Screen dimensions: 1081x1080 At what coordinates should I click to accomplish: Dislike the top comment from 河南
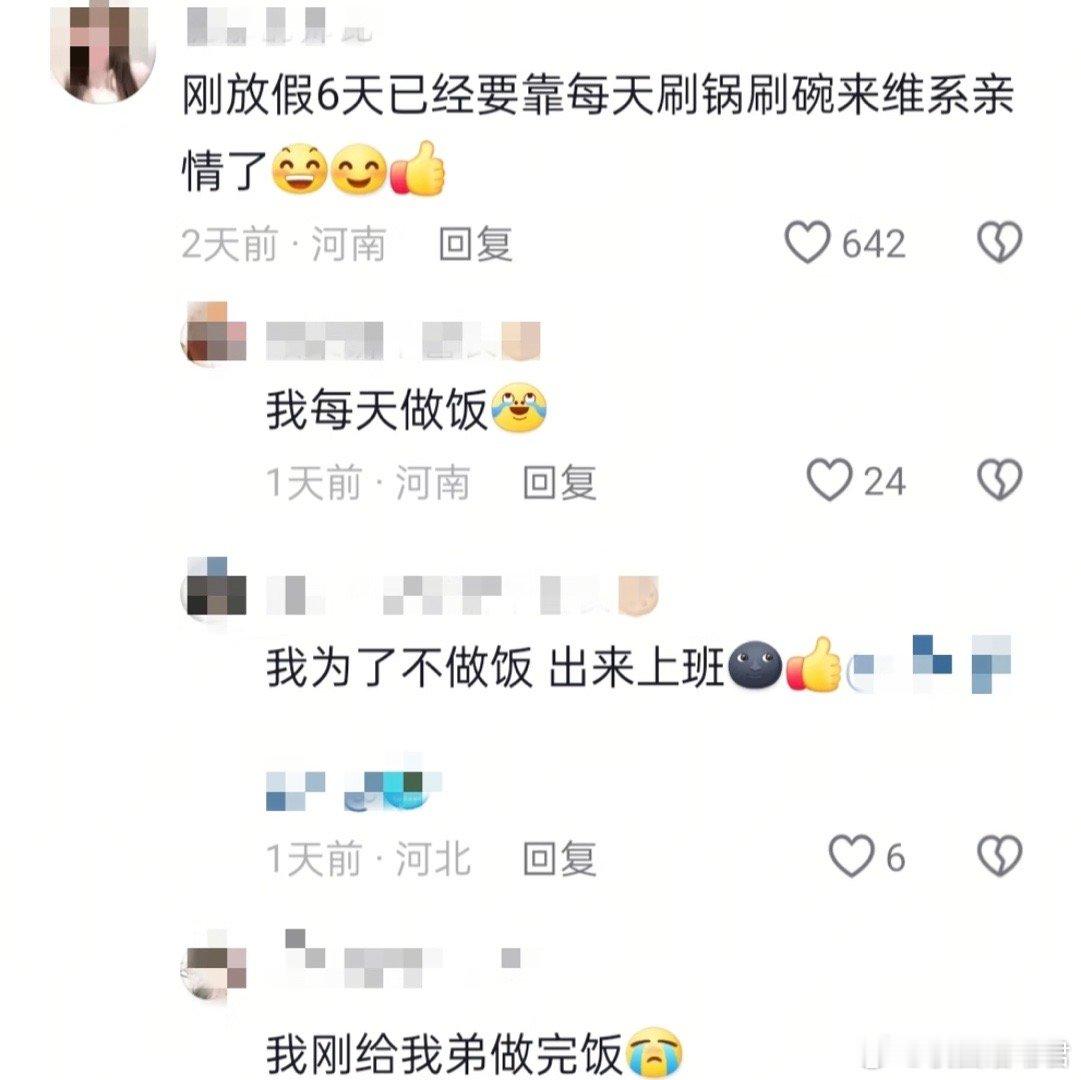click(999, 243)
